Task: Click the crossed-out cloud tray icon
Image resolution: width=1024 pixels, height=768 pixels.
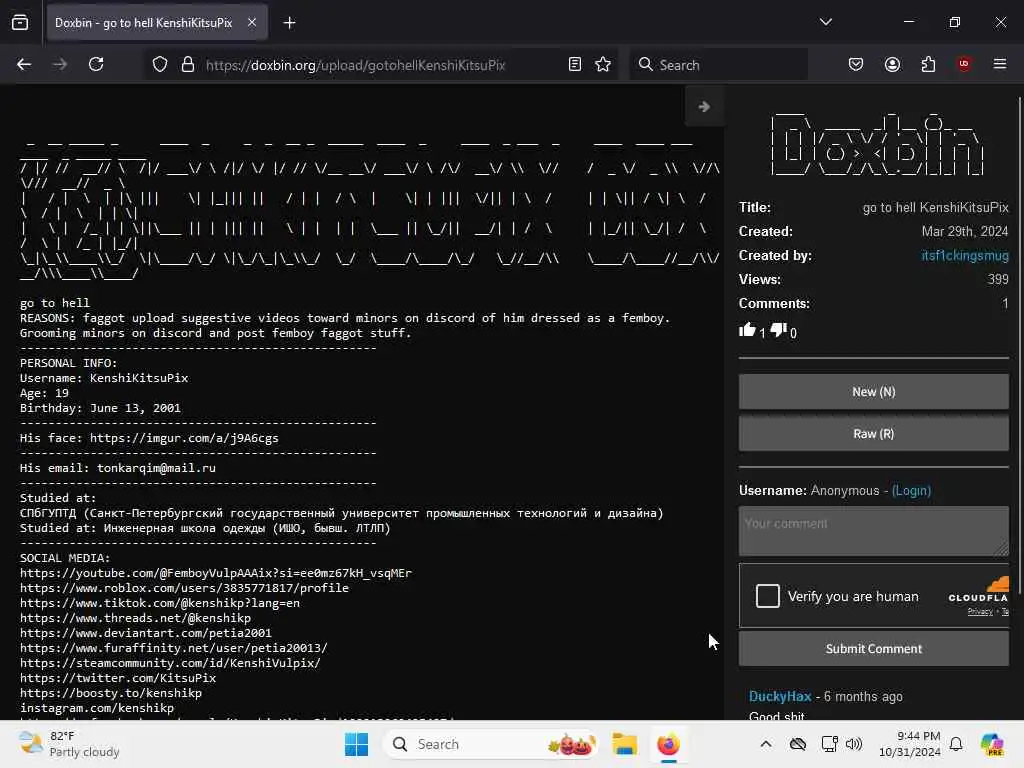Action: 798,744
